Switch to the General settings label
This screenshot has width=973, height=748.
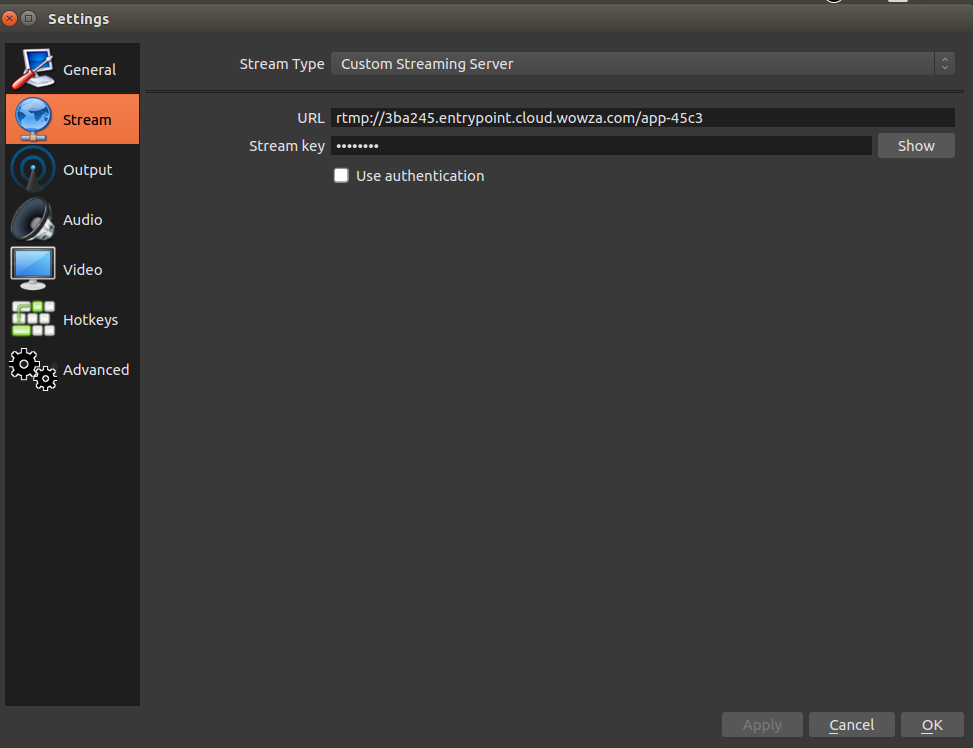[89, 70]
